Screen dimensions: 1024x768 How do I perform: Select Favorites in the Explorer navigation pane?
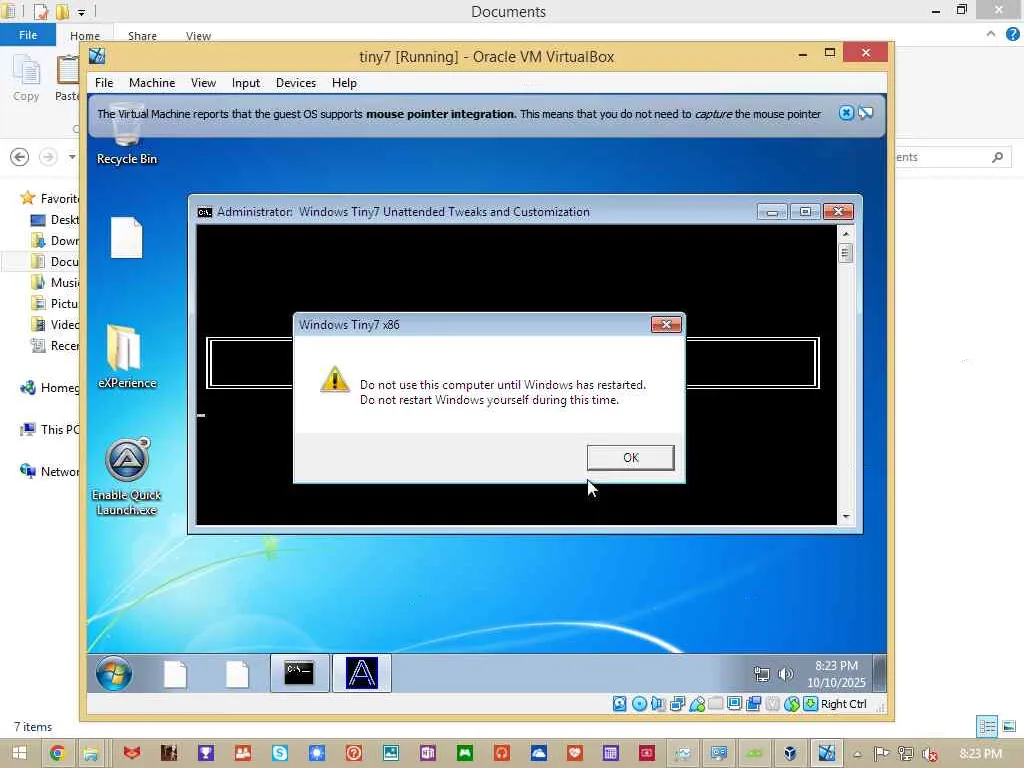50,198
